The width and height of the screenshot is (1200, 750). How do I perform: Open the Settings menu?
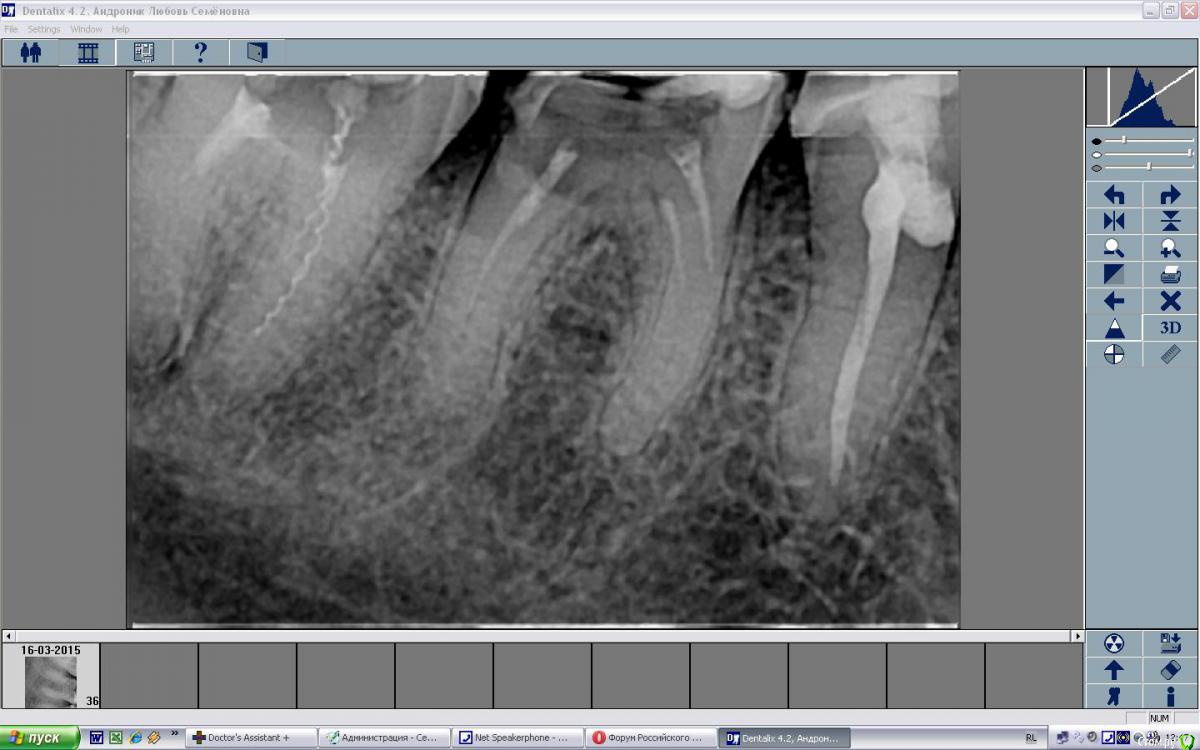click(44, 29)
